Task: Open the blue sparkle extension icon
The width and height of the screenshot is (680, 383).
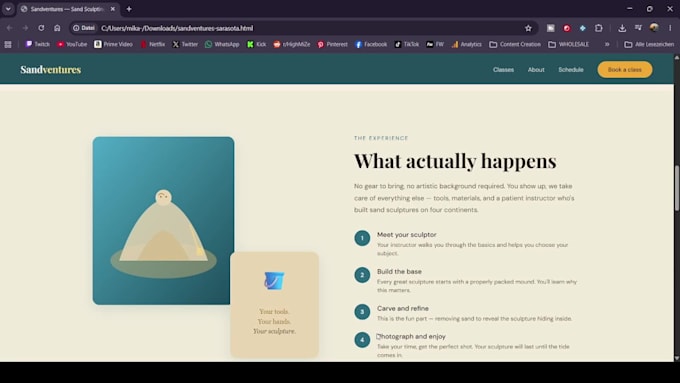Action: (582, 28)
